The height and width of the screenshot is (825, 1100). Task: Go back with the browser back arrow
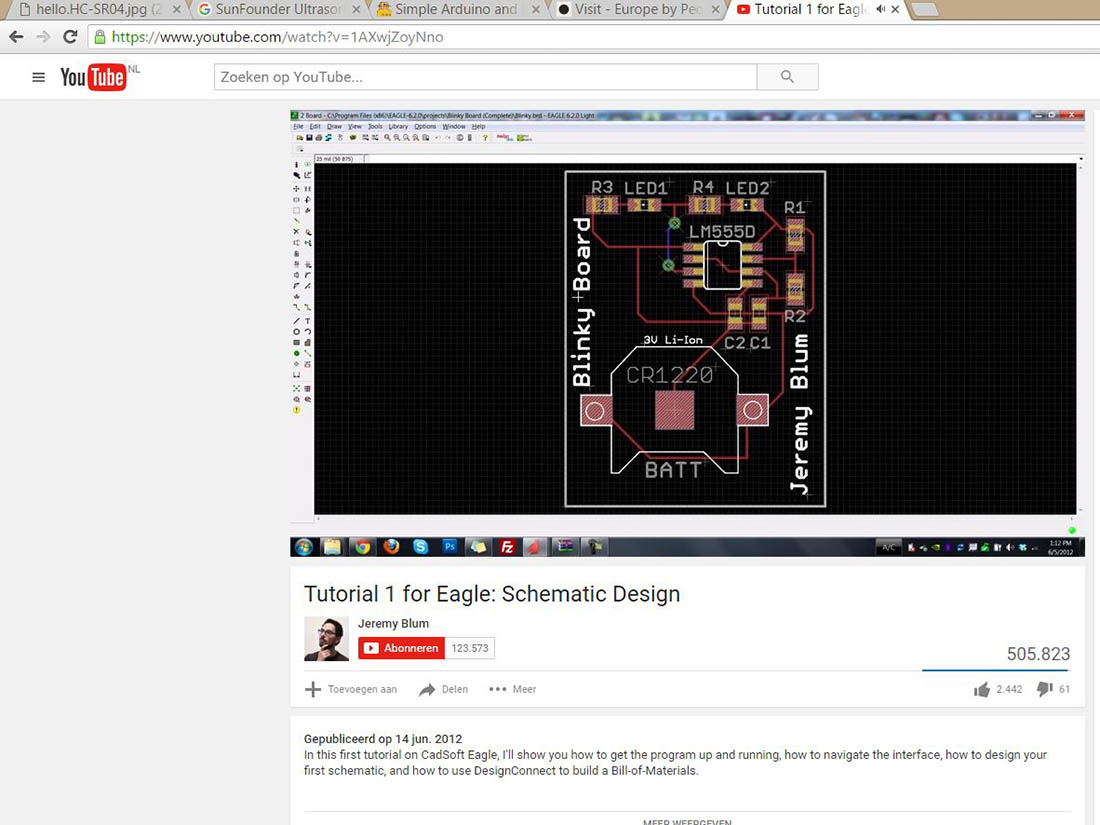point(16,37)
